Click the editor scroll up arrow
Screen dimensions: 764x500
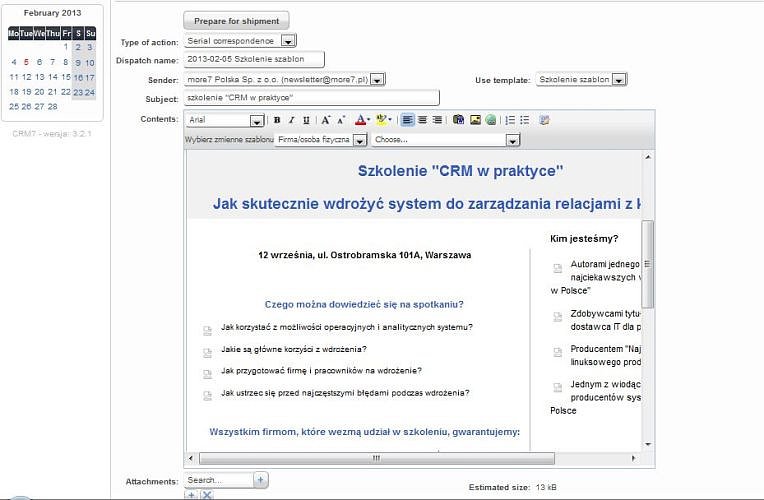pos(648,157)
